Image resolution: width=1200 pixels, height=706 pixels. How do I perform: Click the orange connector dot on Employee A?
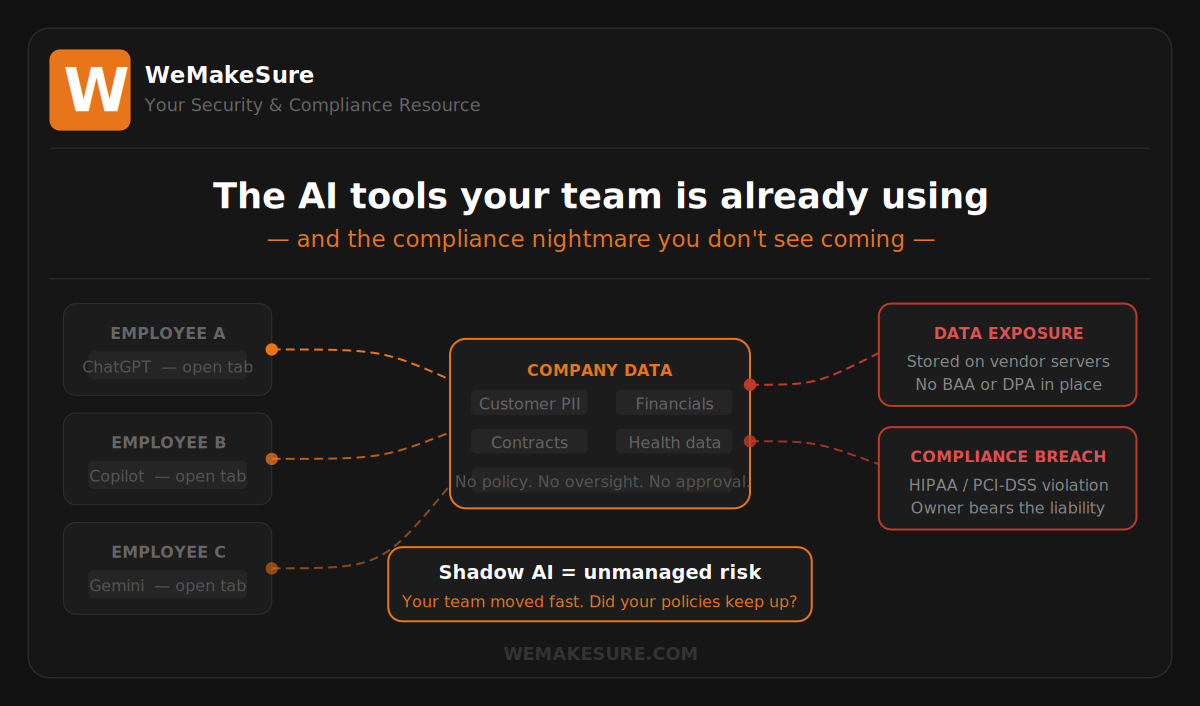pyautogui.click(x=271, y=349)
